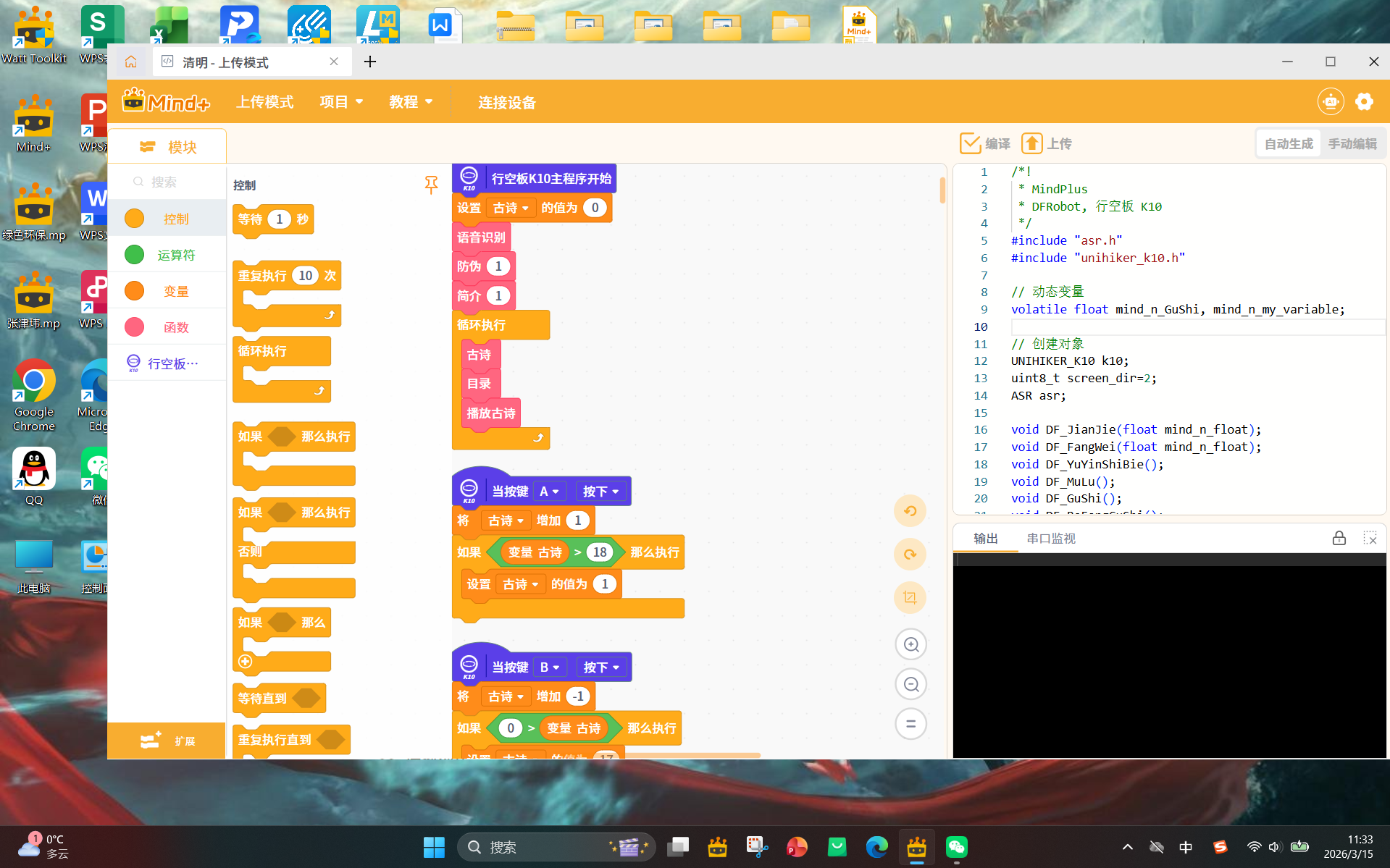The image size is (1390, 868).
Task: Switch code view to 手动编辑
Action: pyautogui.click(x=1352, y=144)
